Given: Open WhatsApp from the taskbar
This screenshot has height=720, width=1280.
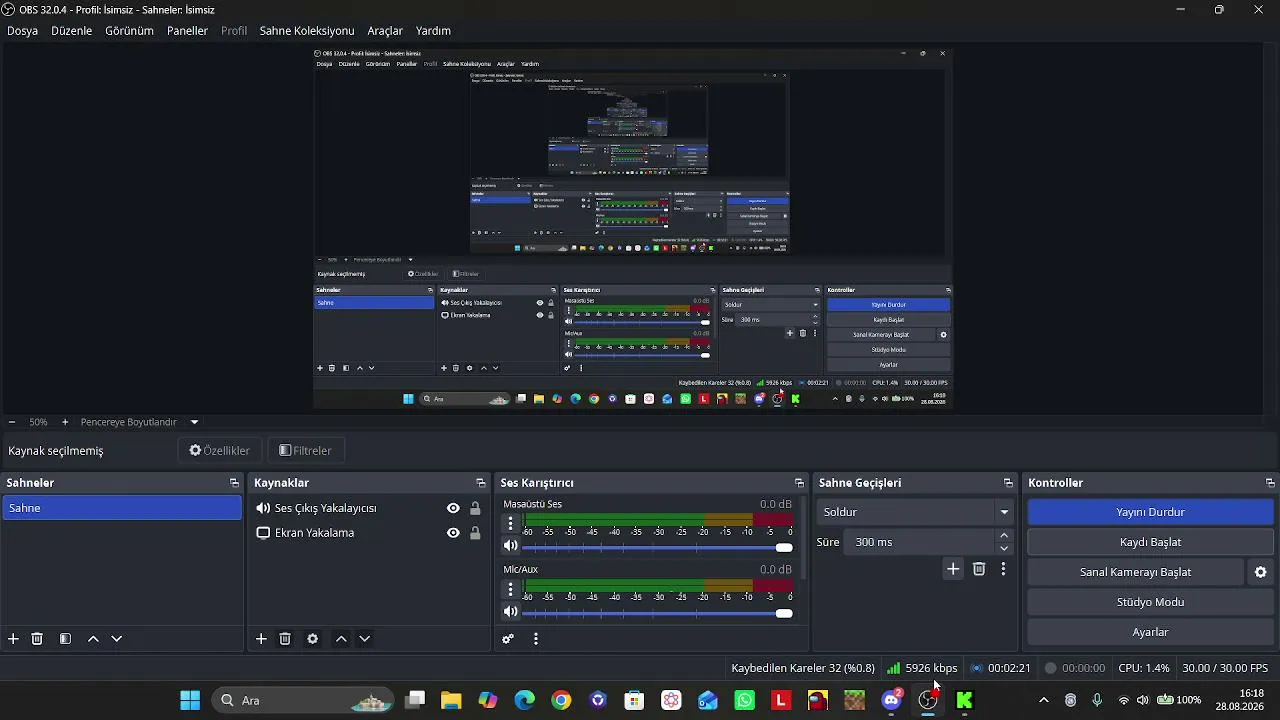Looking at the screenshot, I should (x=745, y=700).
